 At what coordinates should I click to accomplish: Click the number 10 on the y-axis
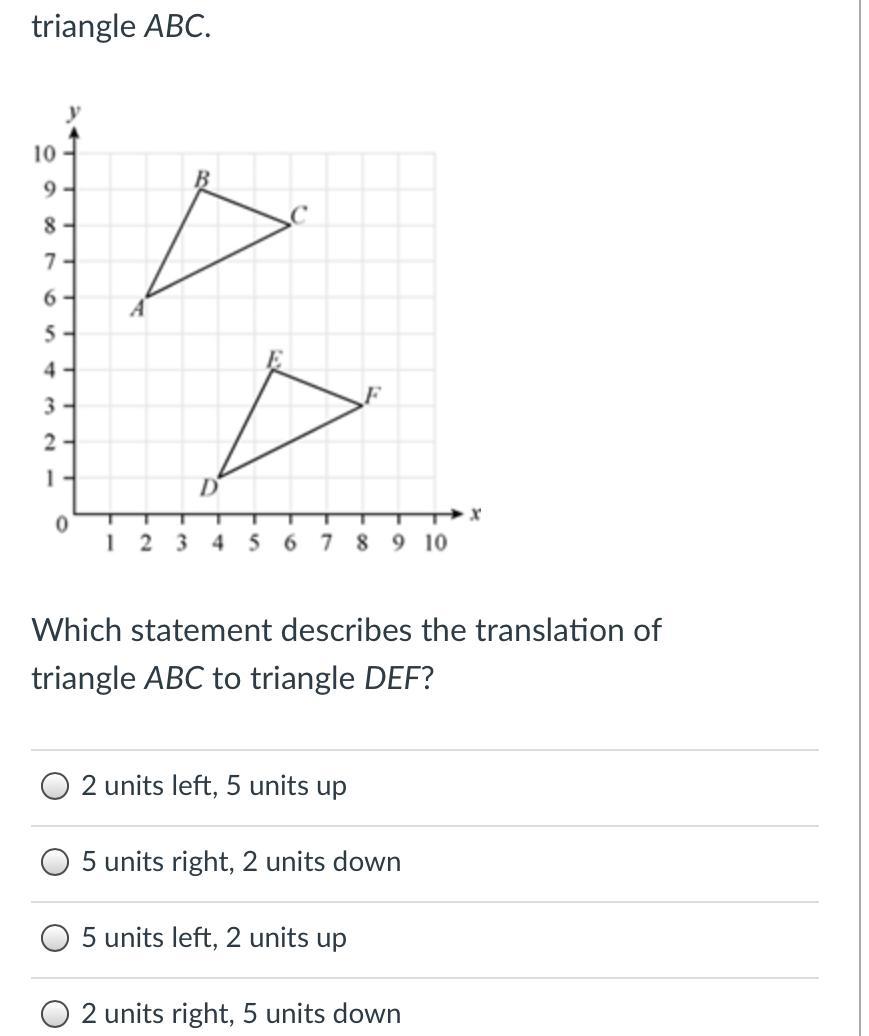(44, 154)
